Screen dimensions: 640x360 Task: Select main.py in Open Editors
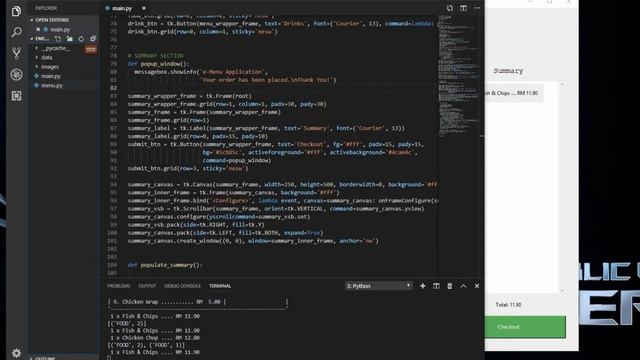[60, 29]
